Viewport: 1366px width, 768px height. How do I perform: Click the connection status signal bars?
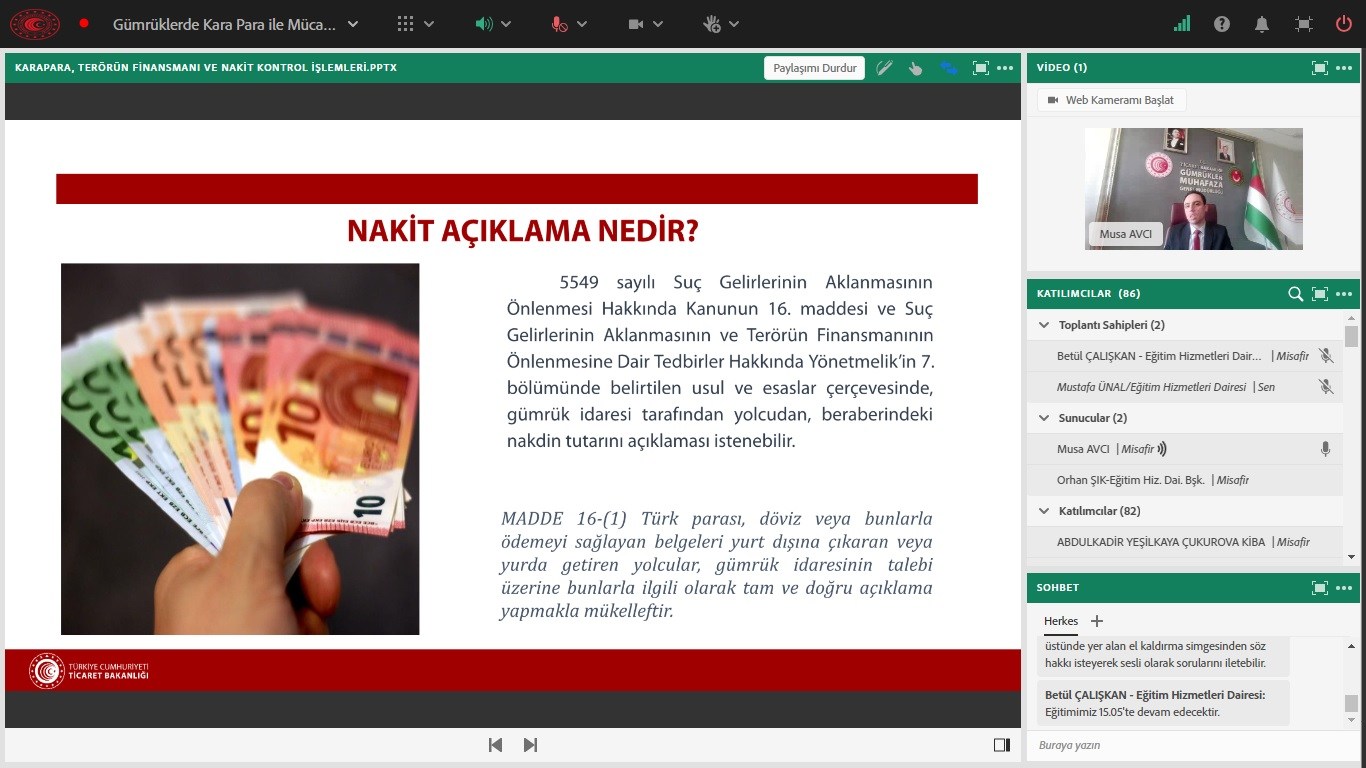coord(1182,24)
